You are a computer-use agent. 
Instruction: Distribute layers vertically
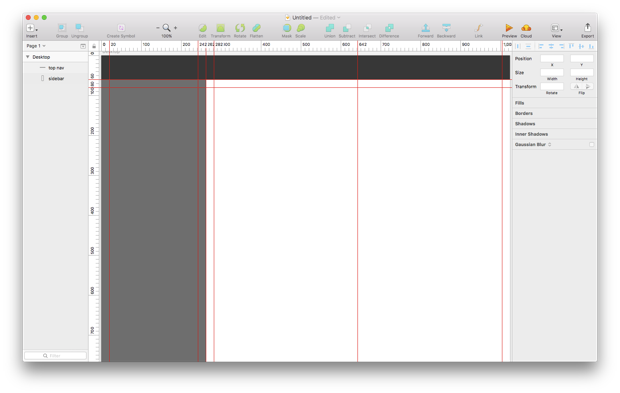(x=528, y=46)
